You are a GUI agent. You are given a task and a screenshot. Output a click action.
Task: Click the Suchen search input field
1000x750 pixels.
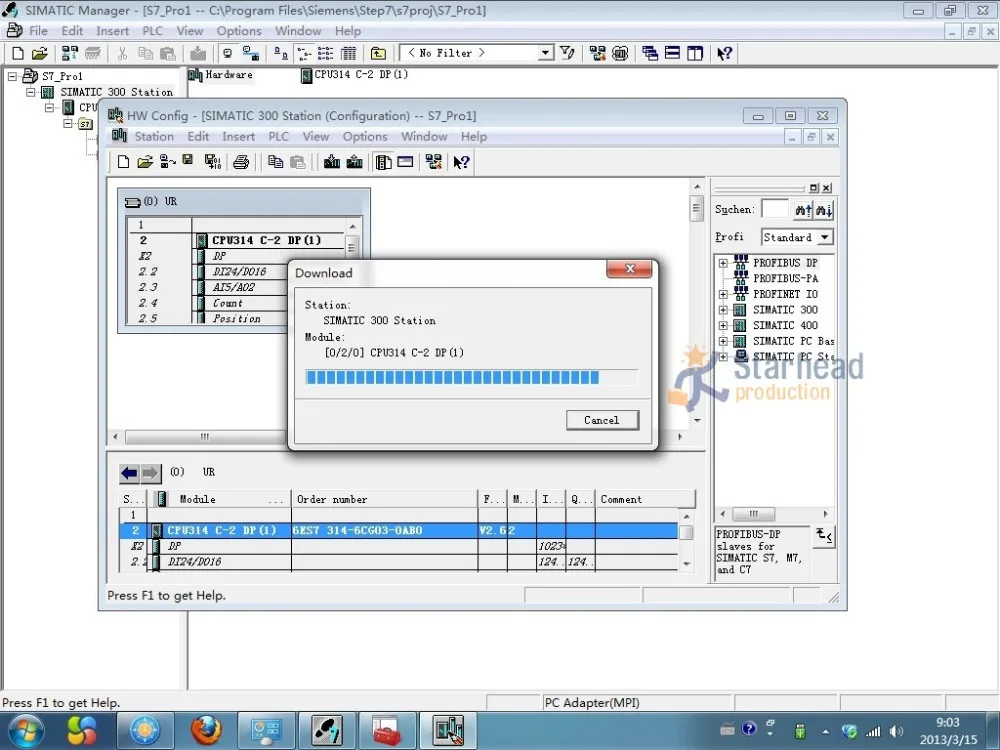point(775,209)
